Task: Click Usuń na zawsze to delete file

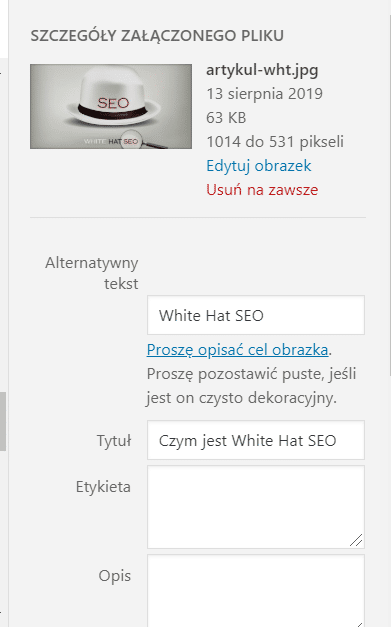Action: point(262,190)
